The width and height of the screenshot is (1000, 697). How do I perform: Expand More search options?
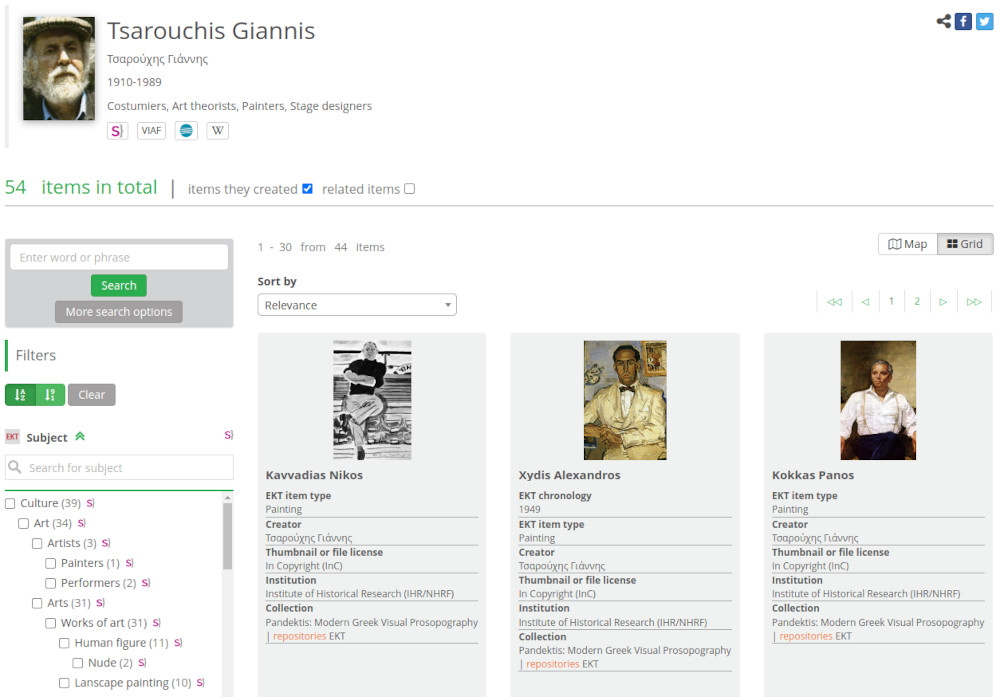click(x=118, y=311)
